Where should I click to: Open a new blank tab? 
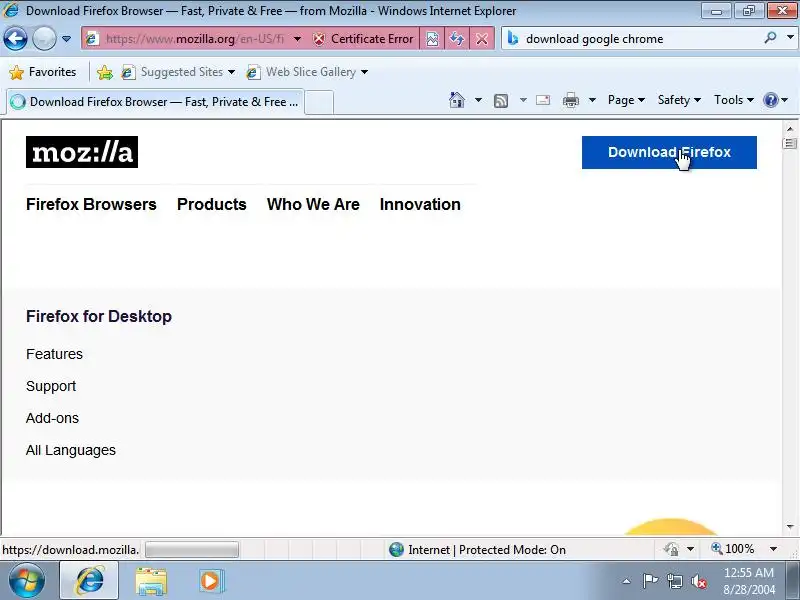tap(319, 102)
